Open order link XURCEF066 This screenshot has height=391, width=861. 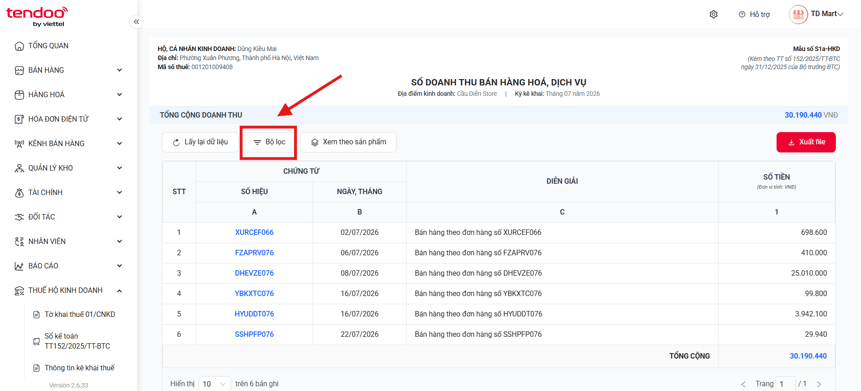254,232
